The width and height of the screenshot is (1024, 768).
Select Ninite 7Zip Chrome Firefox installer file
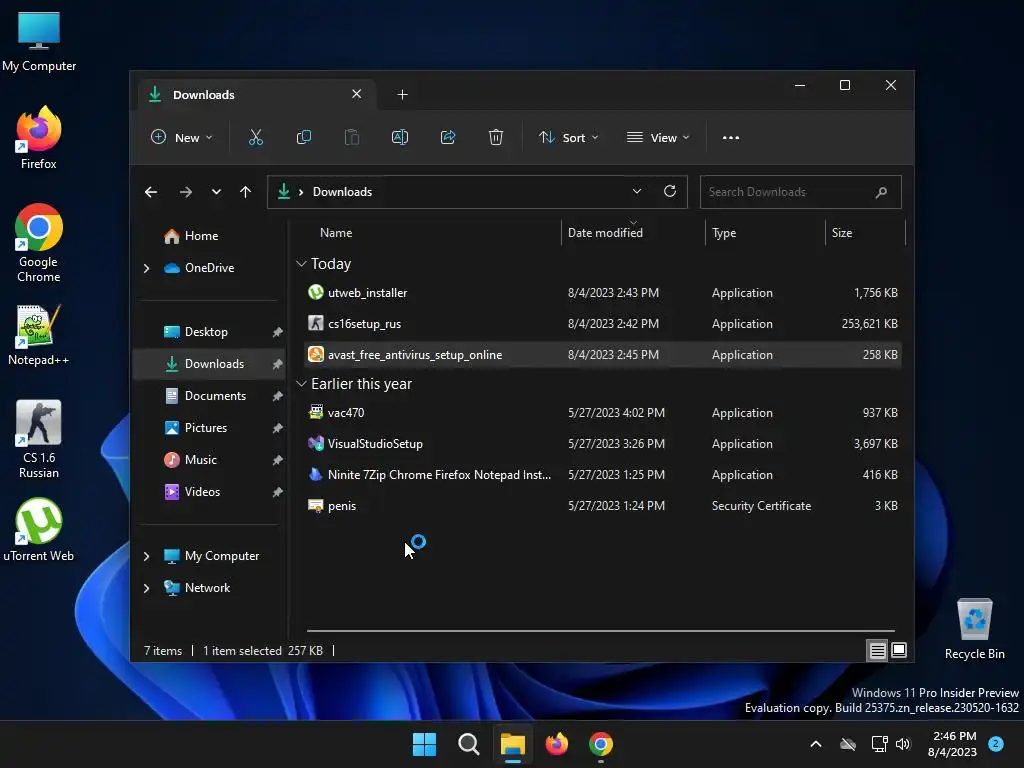(x=602, y=475)
